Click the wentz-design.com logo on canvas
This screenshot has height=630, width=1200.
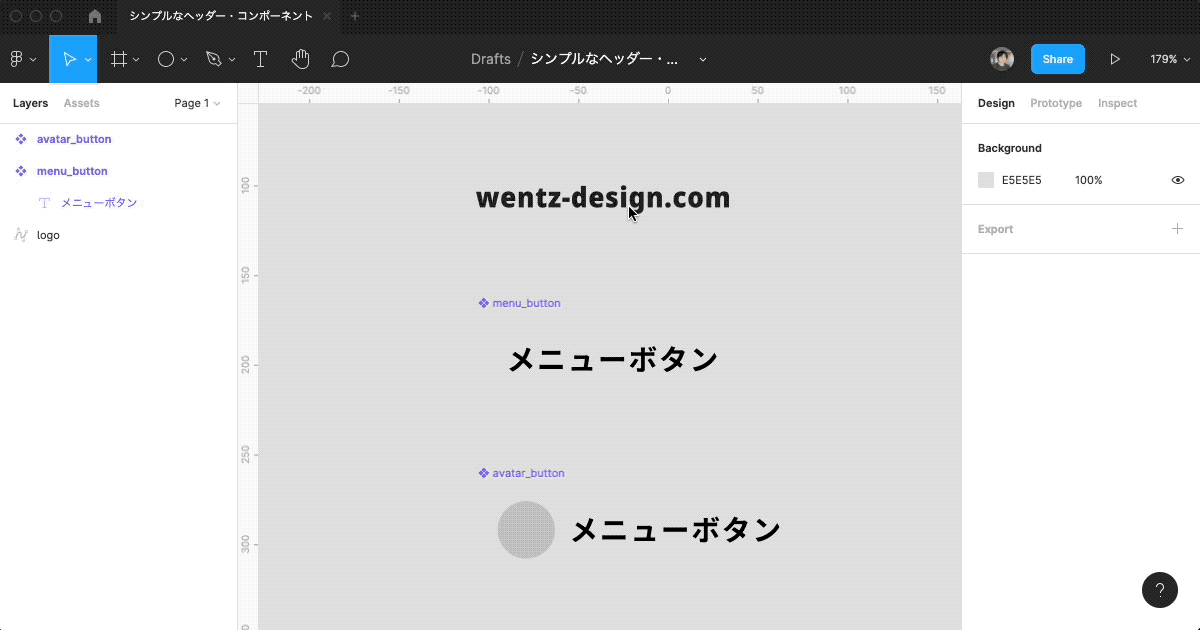click(x=603, y=198)
